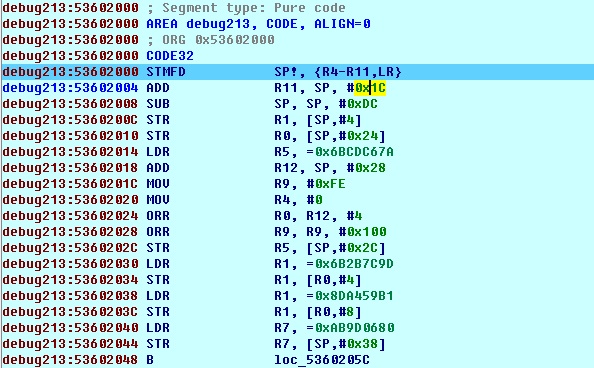
Task: Click the Segment type: Pure code comment
Action: (246, 8)
